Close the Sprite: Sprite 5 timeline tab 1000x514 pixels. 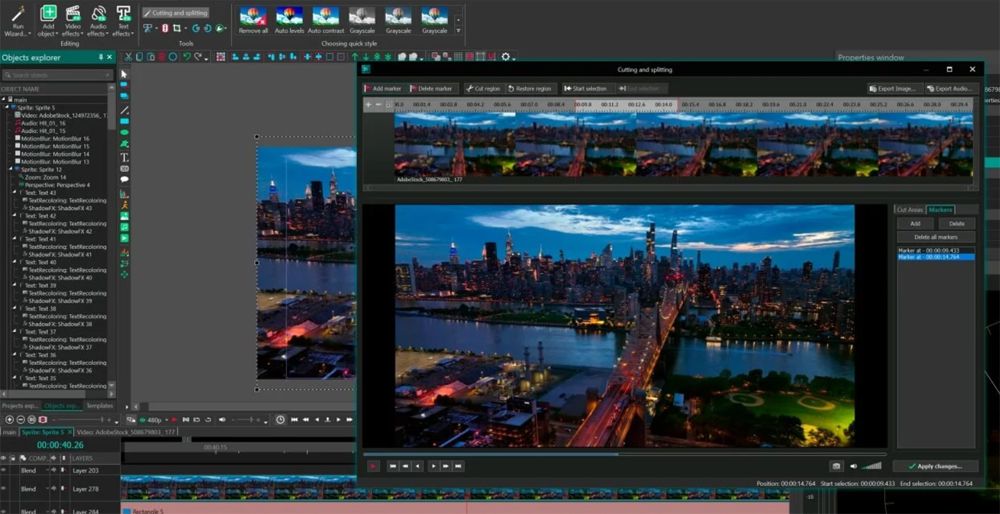(x=70, y=432)
